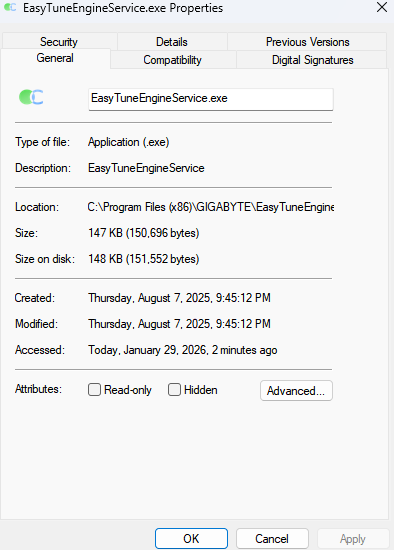The image size is (394, 550).
Task: Click the Created date value
Action: tap(179, 298)
